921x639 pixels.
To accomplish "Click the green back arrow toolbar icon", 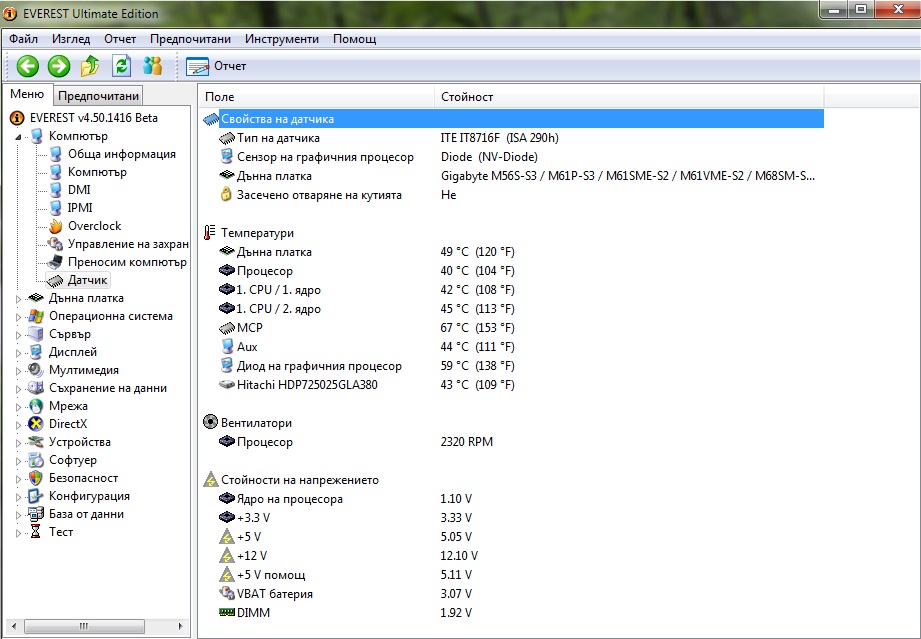I will (x=27, y=66).
